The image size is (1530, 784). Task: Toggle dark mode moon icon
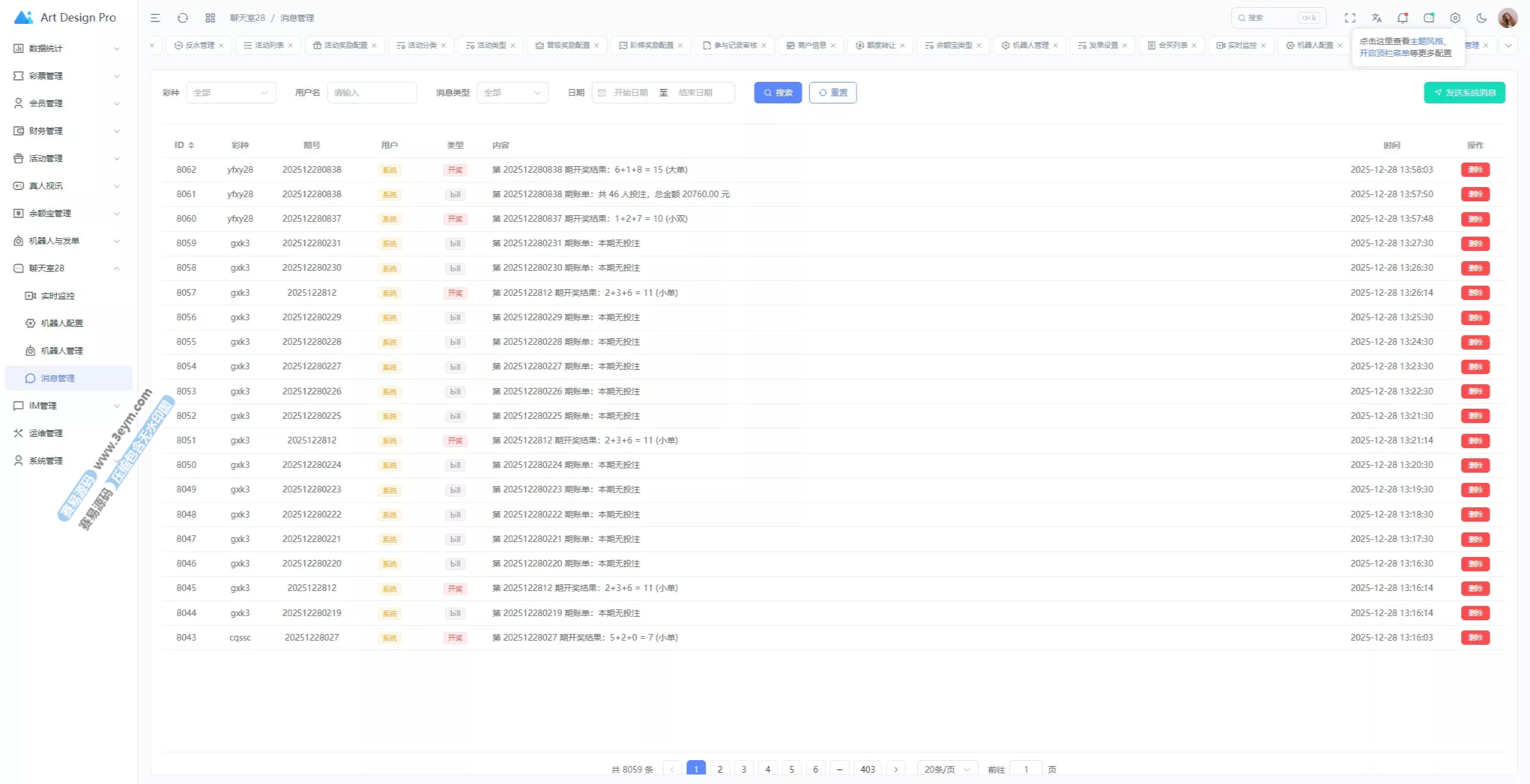click(x=1481, y=18)
